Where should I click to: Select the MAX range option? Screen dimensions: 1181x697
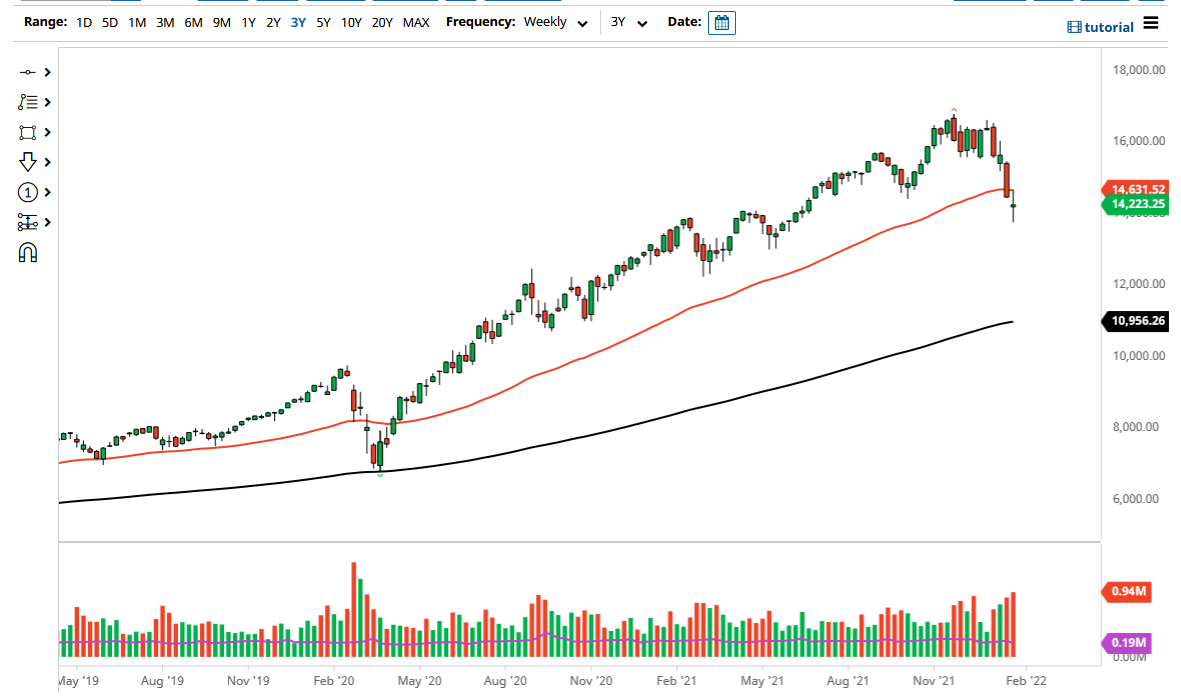(416, 21)
